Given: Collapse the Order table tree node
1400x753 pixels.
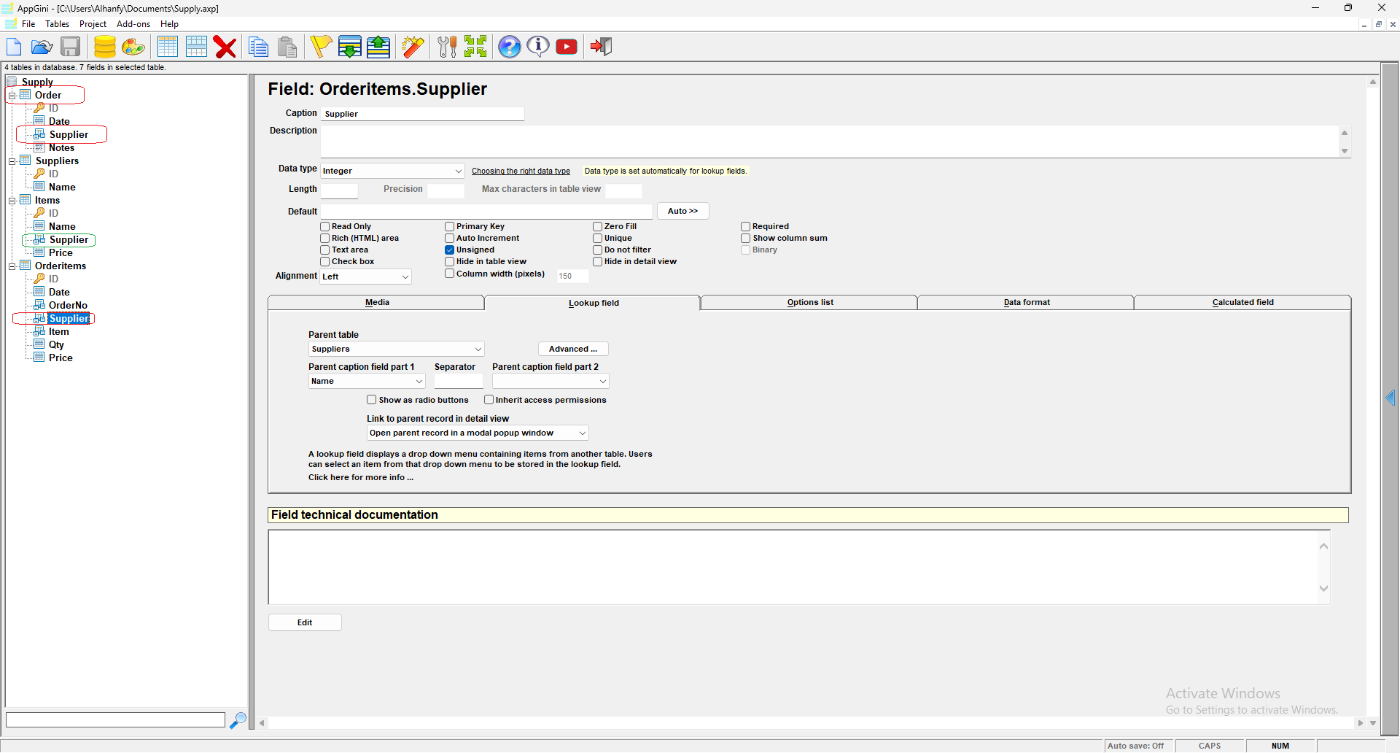Looking at the screenshot, I should pos(12,95).
